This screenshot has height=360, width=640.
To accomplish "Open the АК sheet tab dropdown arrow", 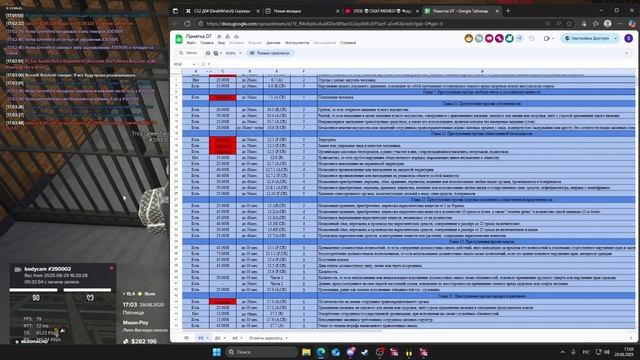I will [x=241, y=338].
